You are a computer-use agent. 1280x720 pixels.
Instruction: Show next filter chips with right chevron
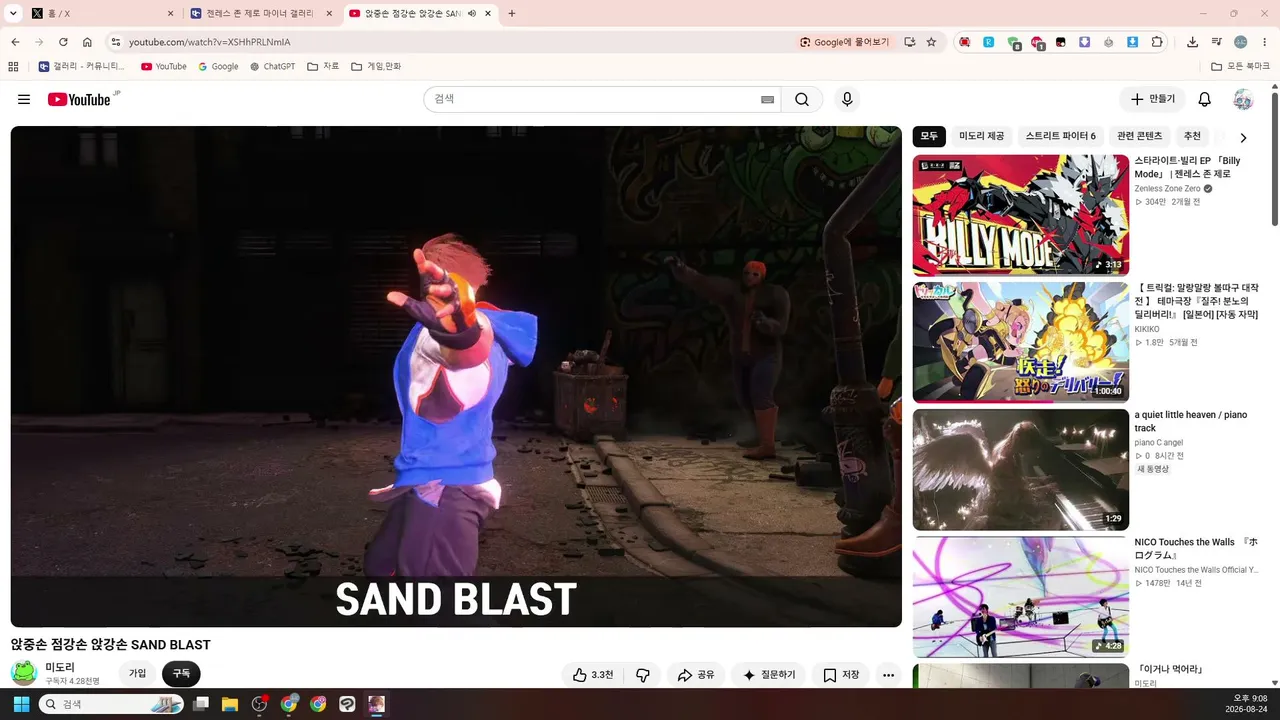point(1243,137)
